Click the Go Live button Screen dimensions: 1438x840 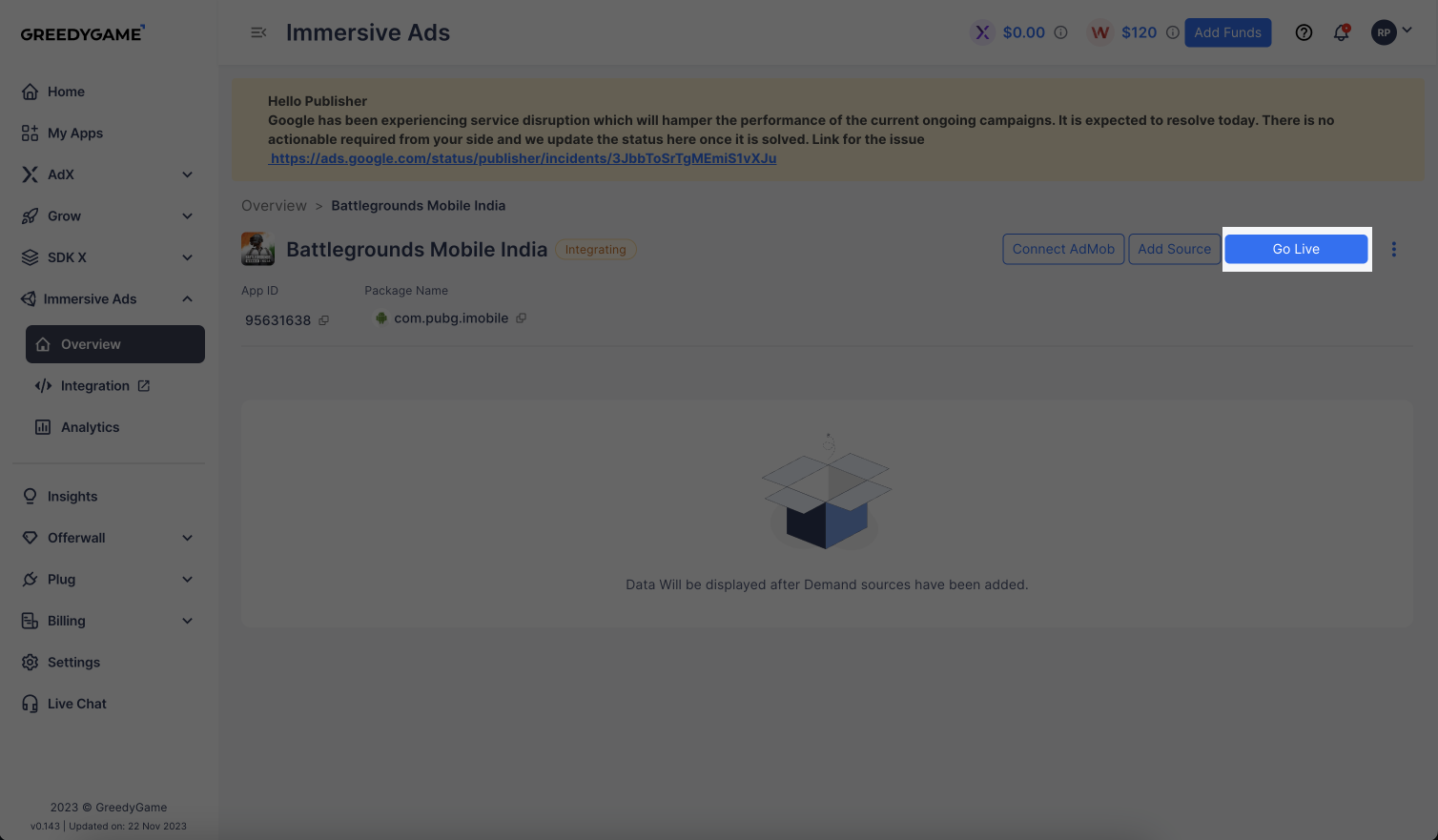pos(1296,249)
